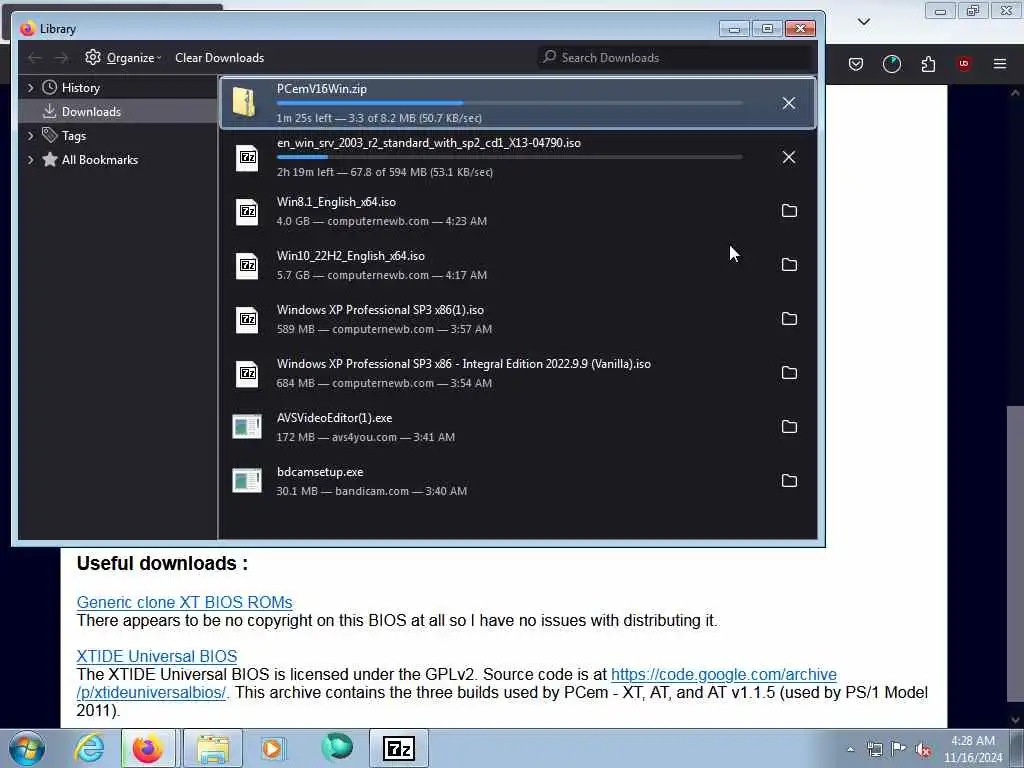Viewport: 1024px width, 768px height.
Task: Open the Firefox hamburger application menu
Action: pyautogui.click(x=1000, y=64)
